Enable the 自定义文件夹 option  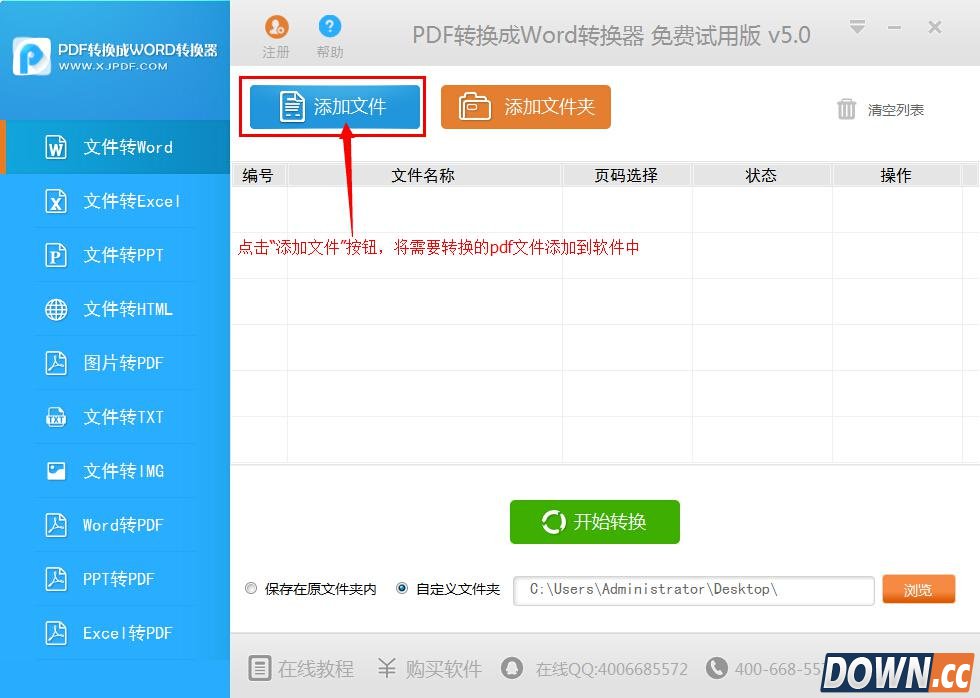pos(403,588)
